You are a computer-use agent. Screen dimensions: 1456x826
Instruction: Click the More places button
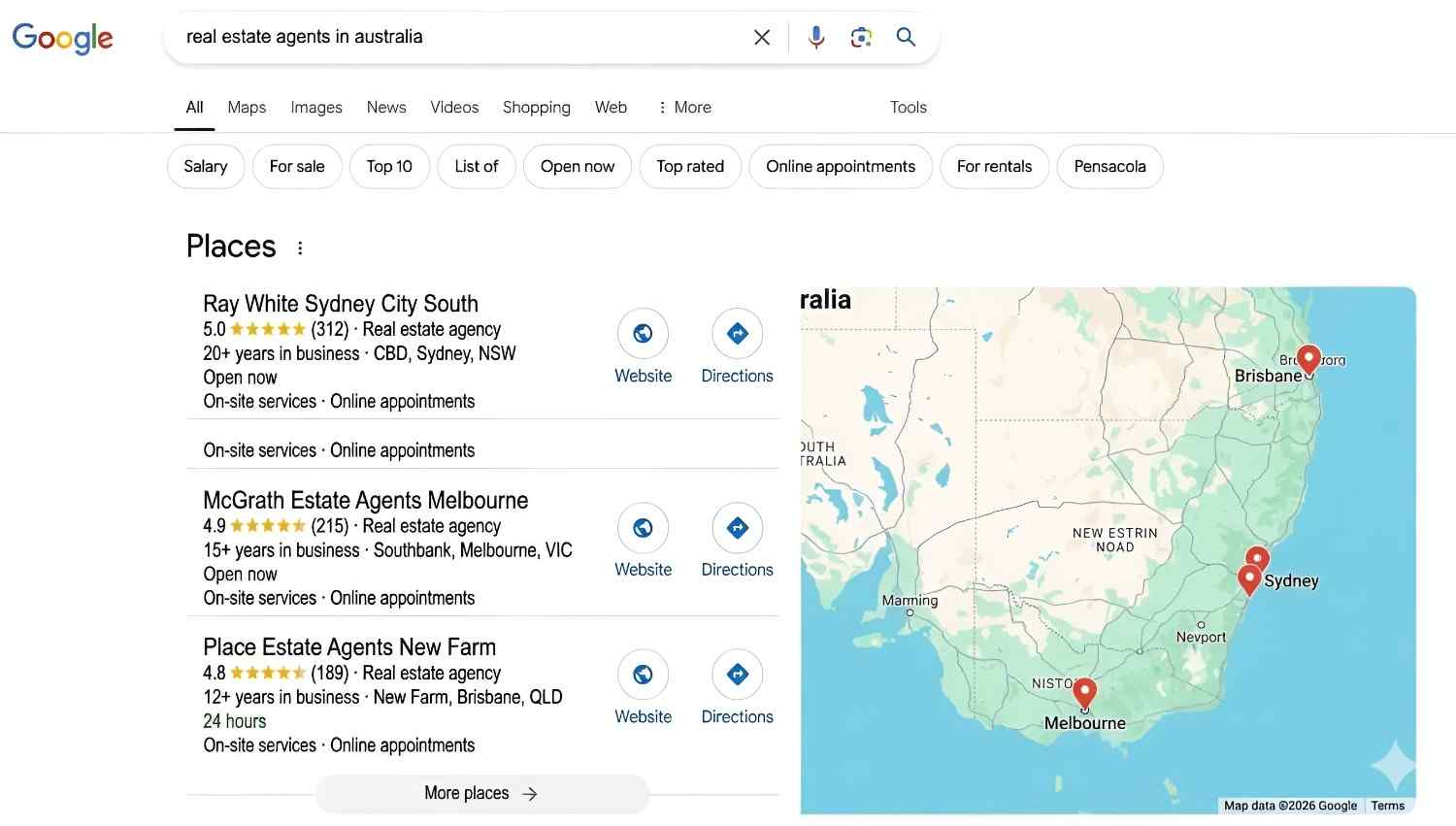(481, 793)
